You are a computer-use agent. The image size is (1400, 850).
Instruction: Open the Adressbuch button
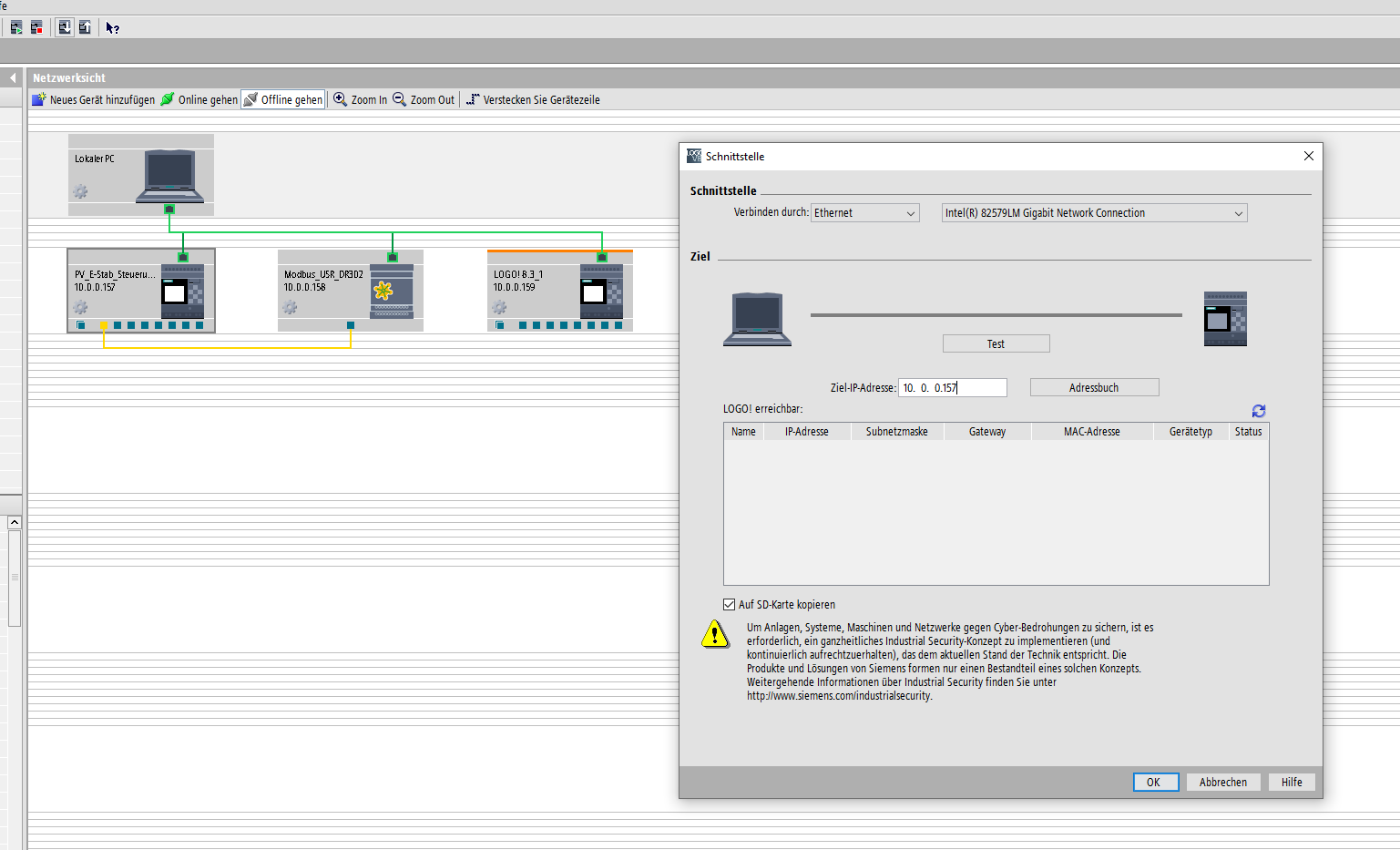pyautogui.click(x=1093, y=387)
